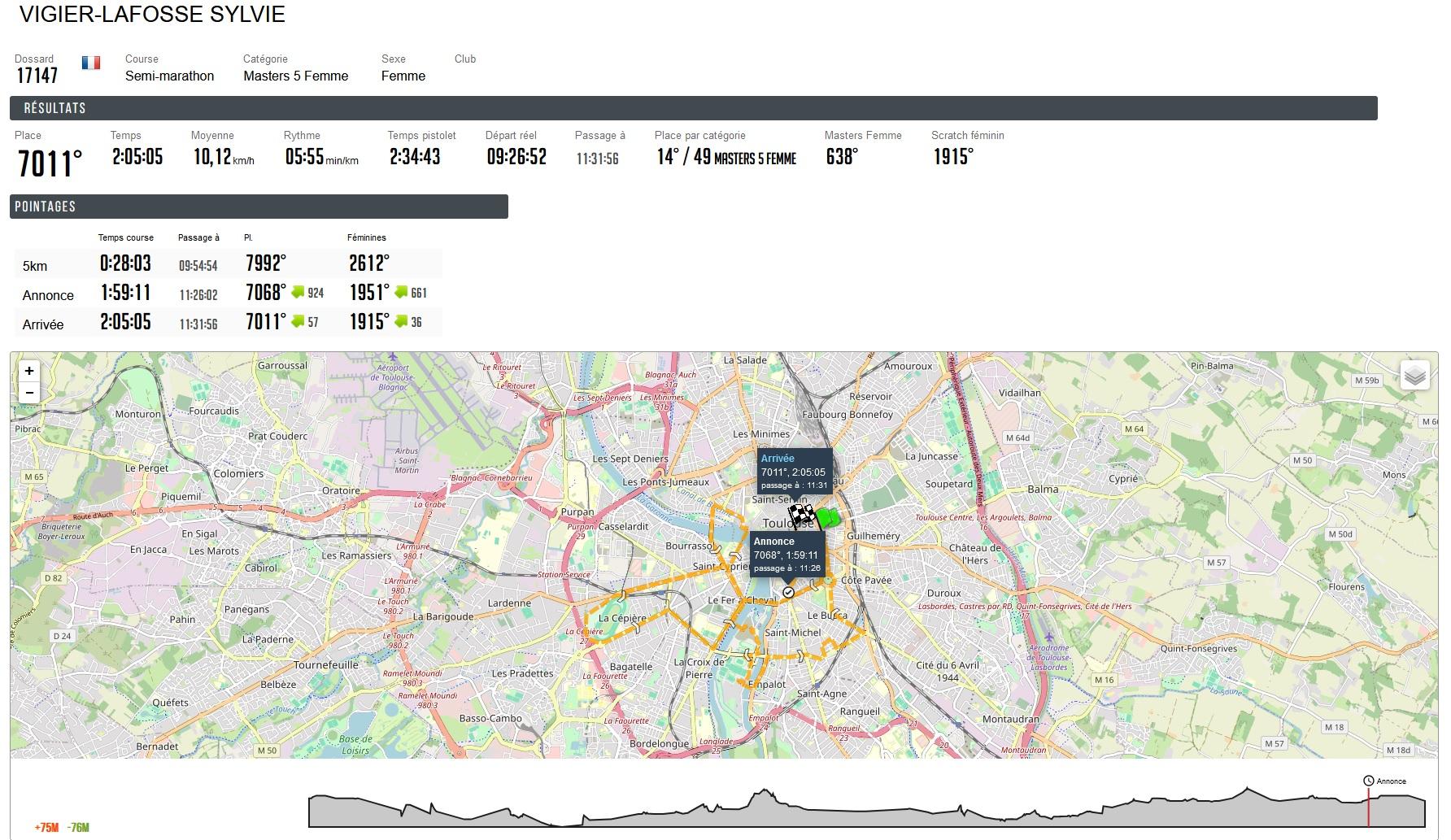
Task: Select the 5km checkpoint row label
Action: pos(35,266)
